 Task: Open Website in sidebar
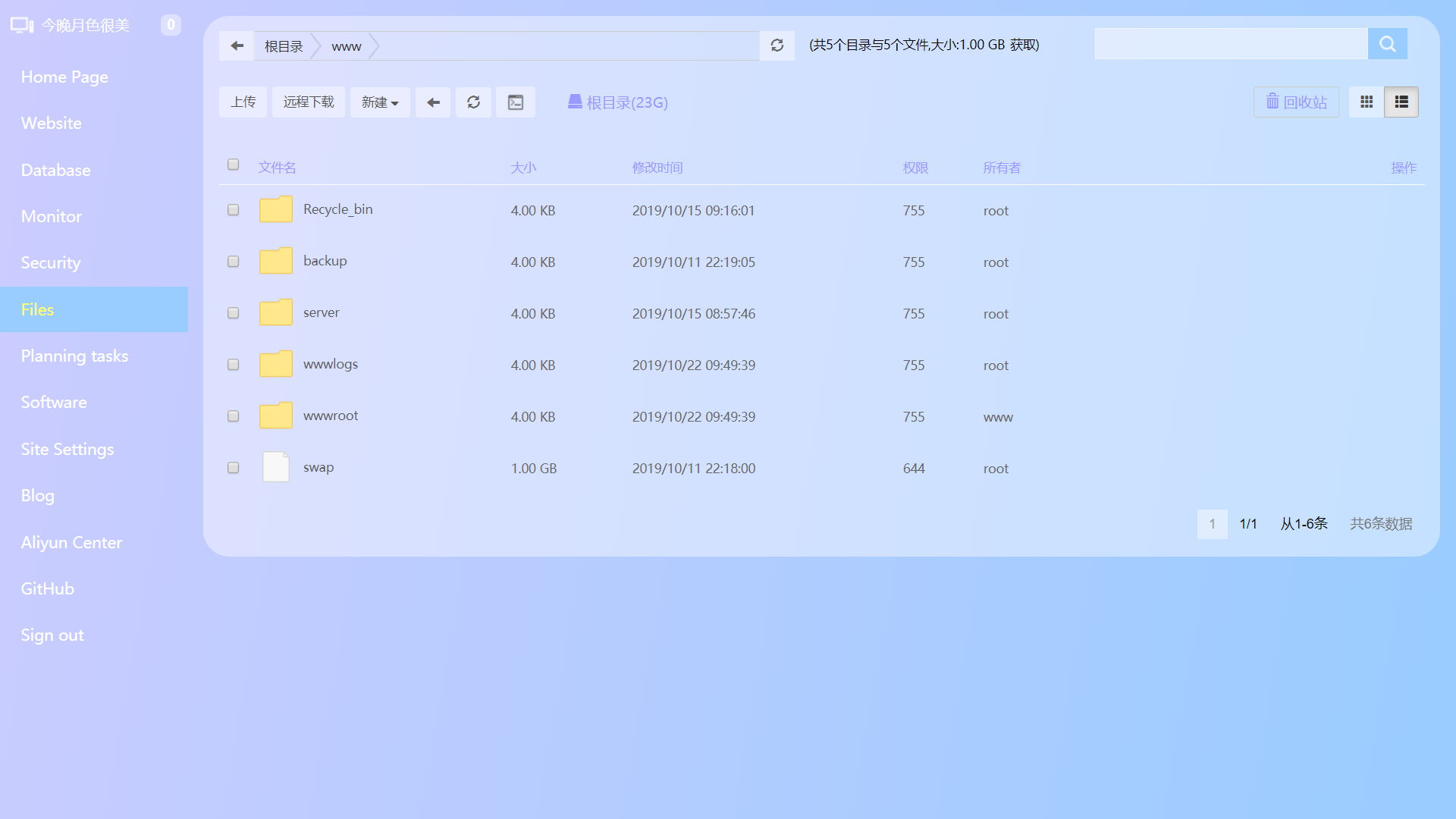[x=51, y=123]
